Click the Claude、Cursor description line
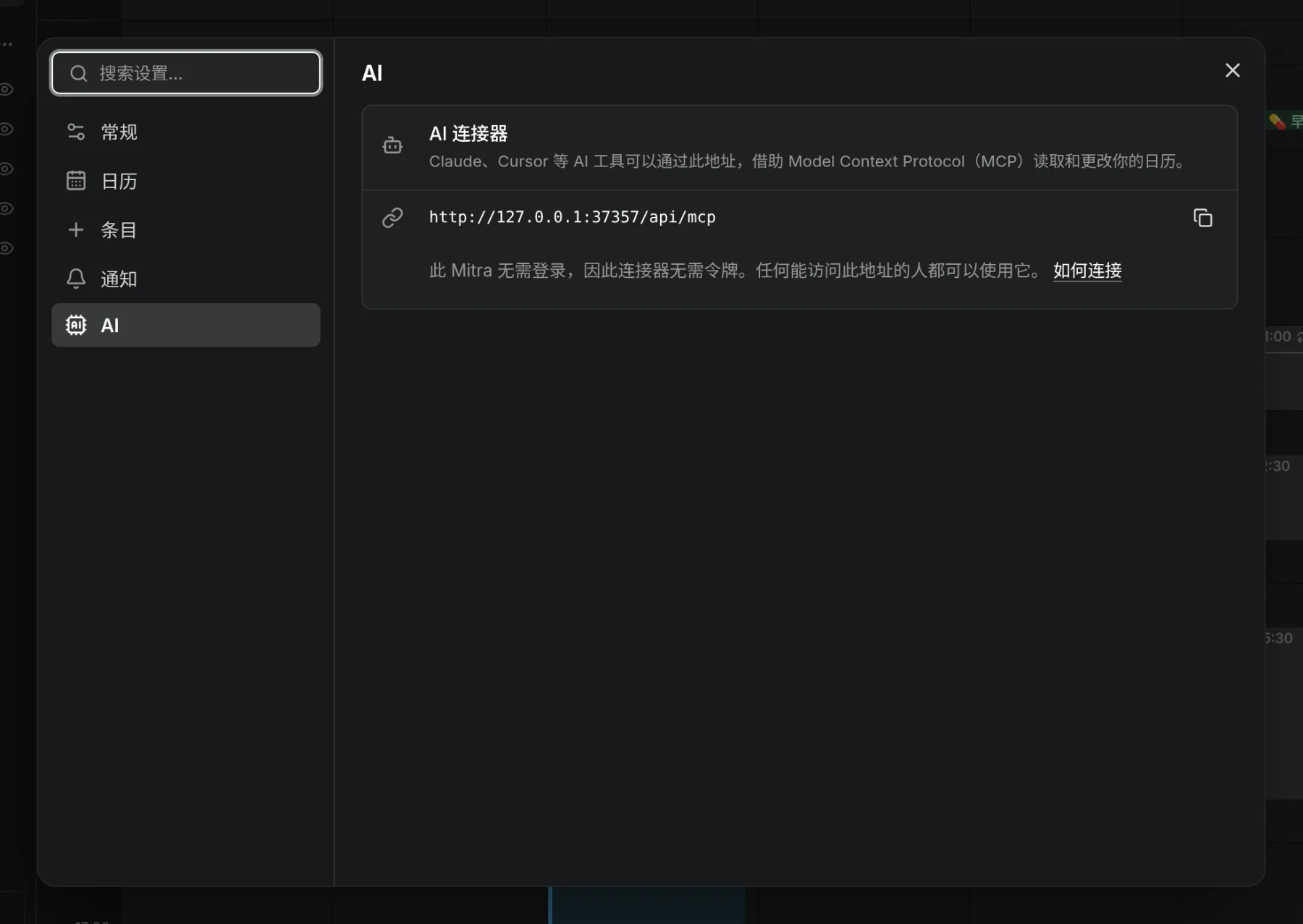 tap(809, 161)
